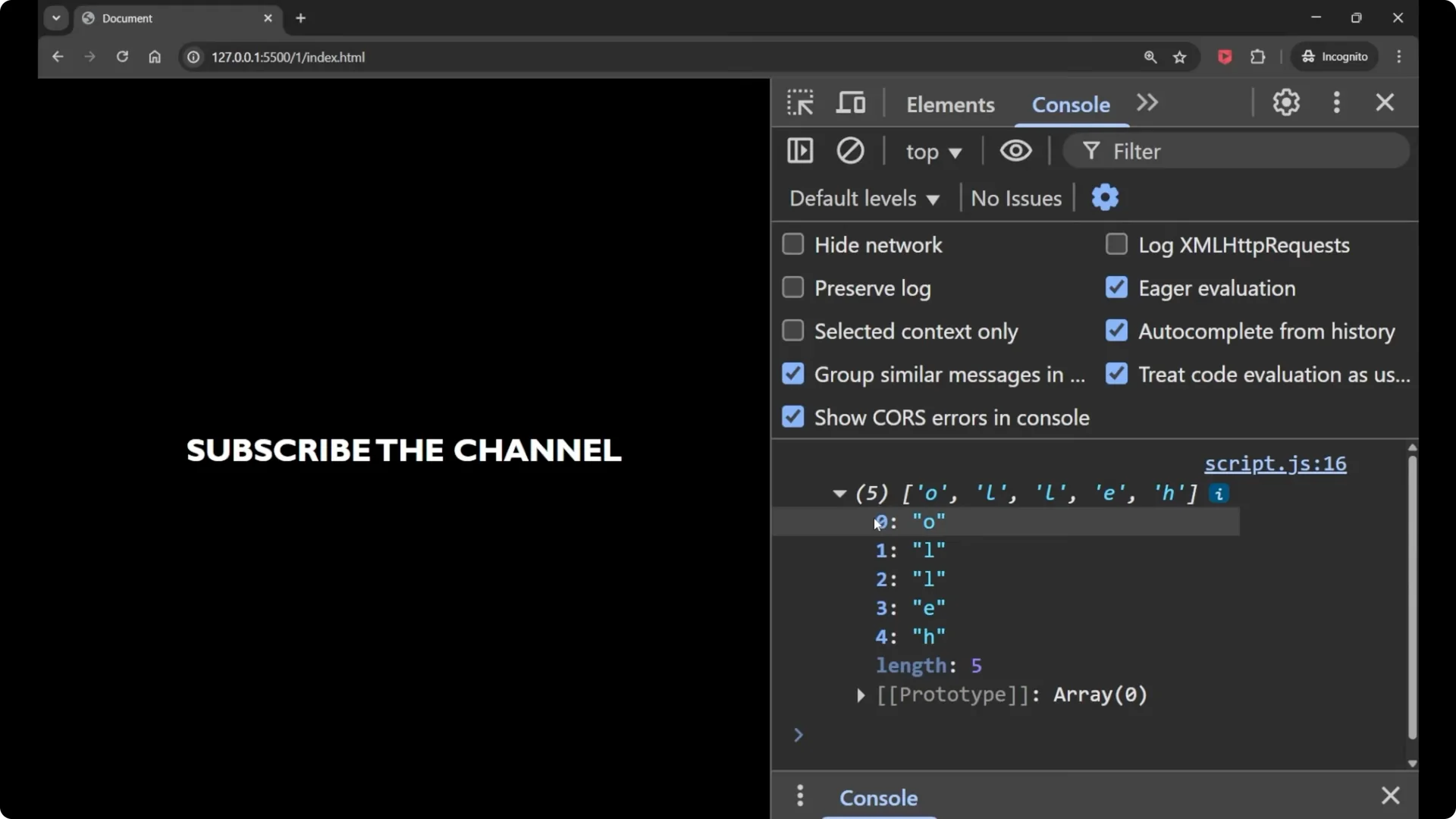Enable the Hide network checkbox

point(793,244)
